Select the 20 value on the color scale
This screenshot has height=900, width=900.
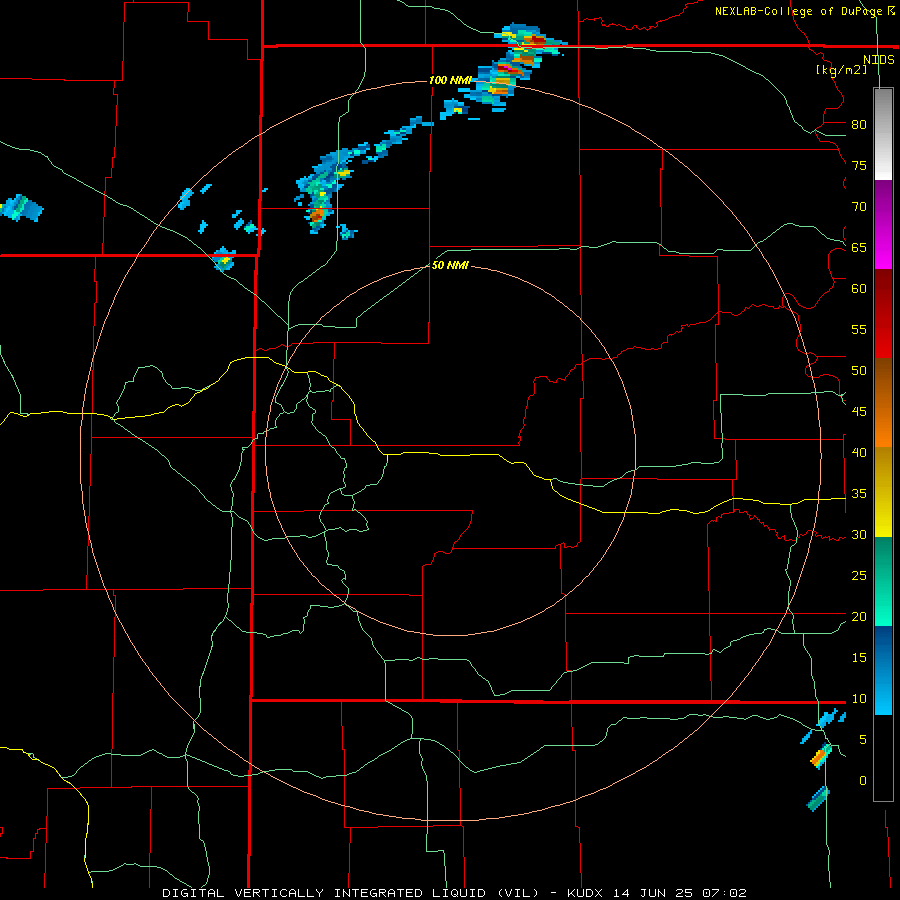859,616
